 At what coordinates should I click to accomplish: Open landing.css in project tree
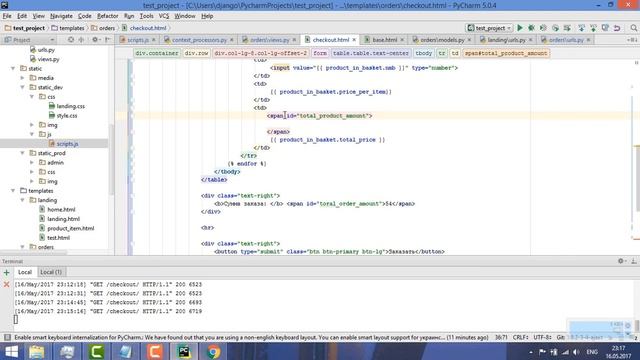tap(71, 106)
